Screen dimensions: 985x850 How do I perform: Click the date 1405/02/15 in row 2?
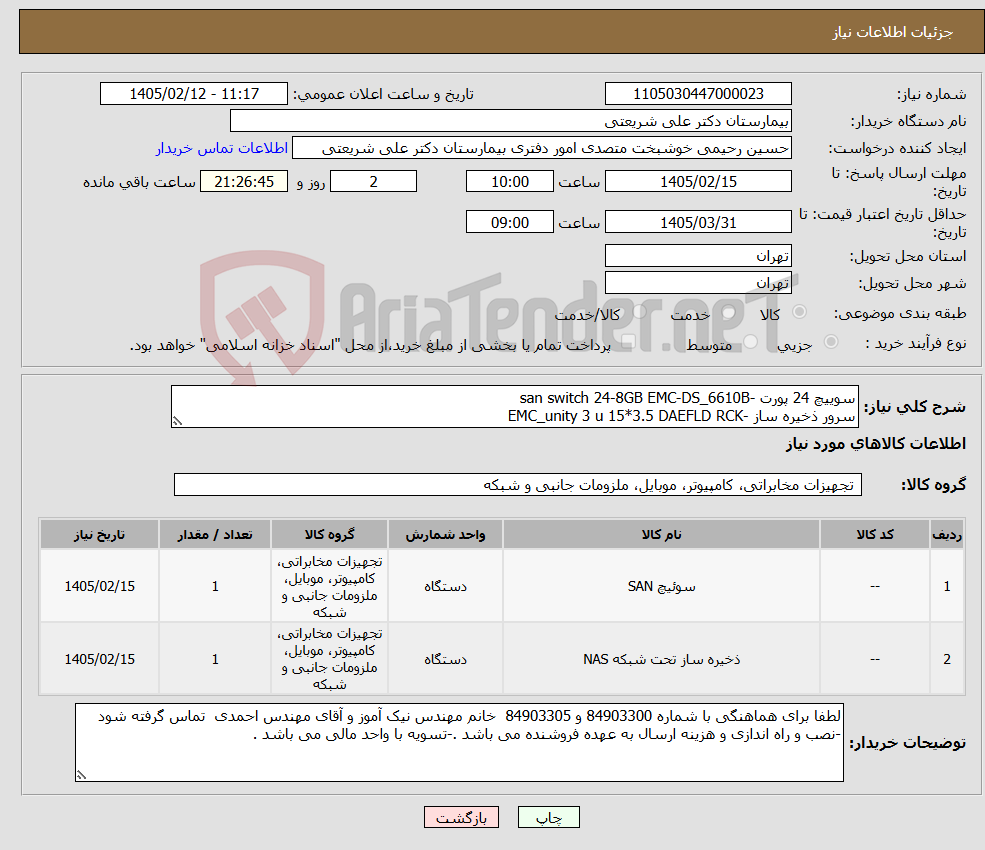click(x=99, y=659)
